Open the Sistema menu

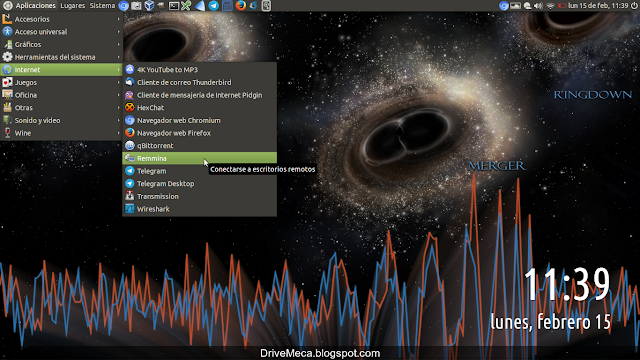click(102, 6)
